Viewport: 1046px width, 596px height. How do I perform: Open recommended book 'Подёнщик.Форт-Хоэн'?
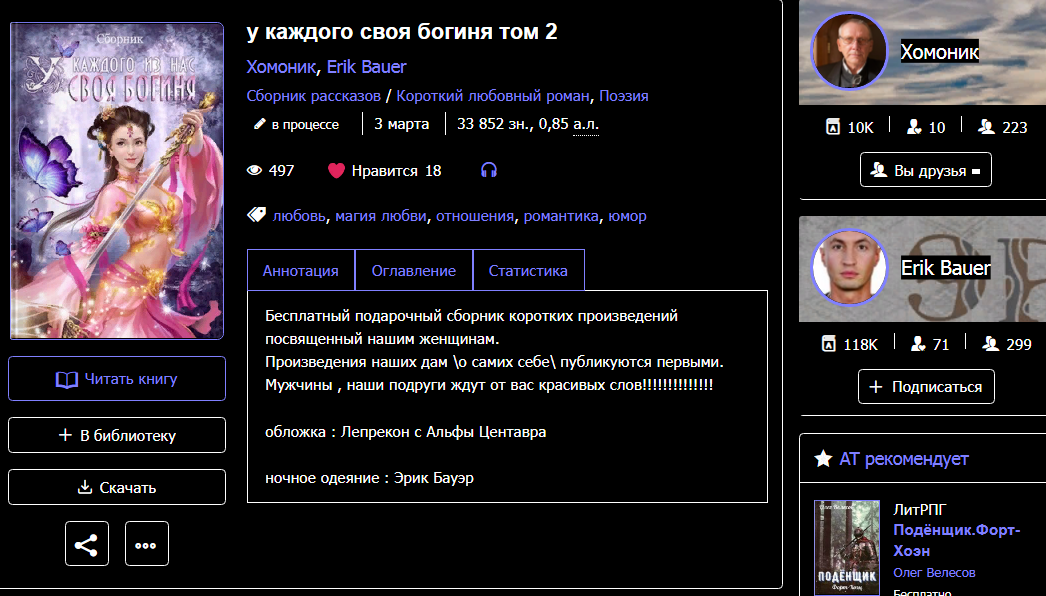click(957, 540)
